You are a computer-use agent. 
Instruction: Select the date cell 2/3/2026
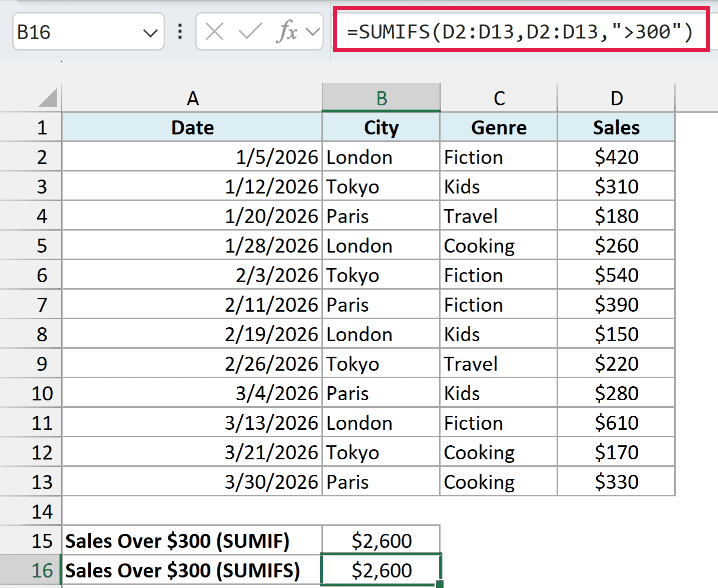coord(192,275)
